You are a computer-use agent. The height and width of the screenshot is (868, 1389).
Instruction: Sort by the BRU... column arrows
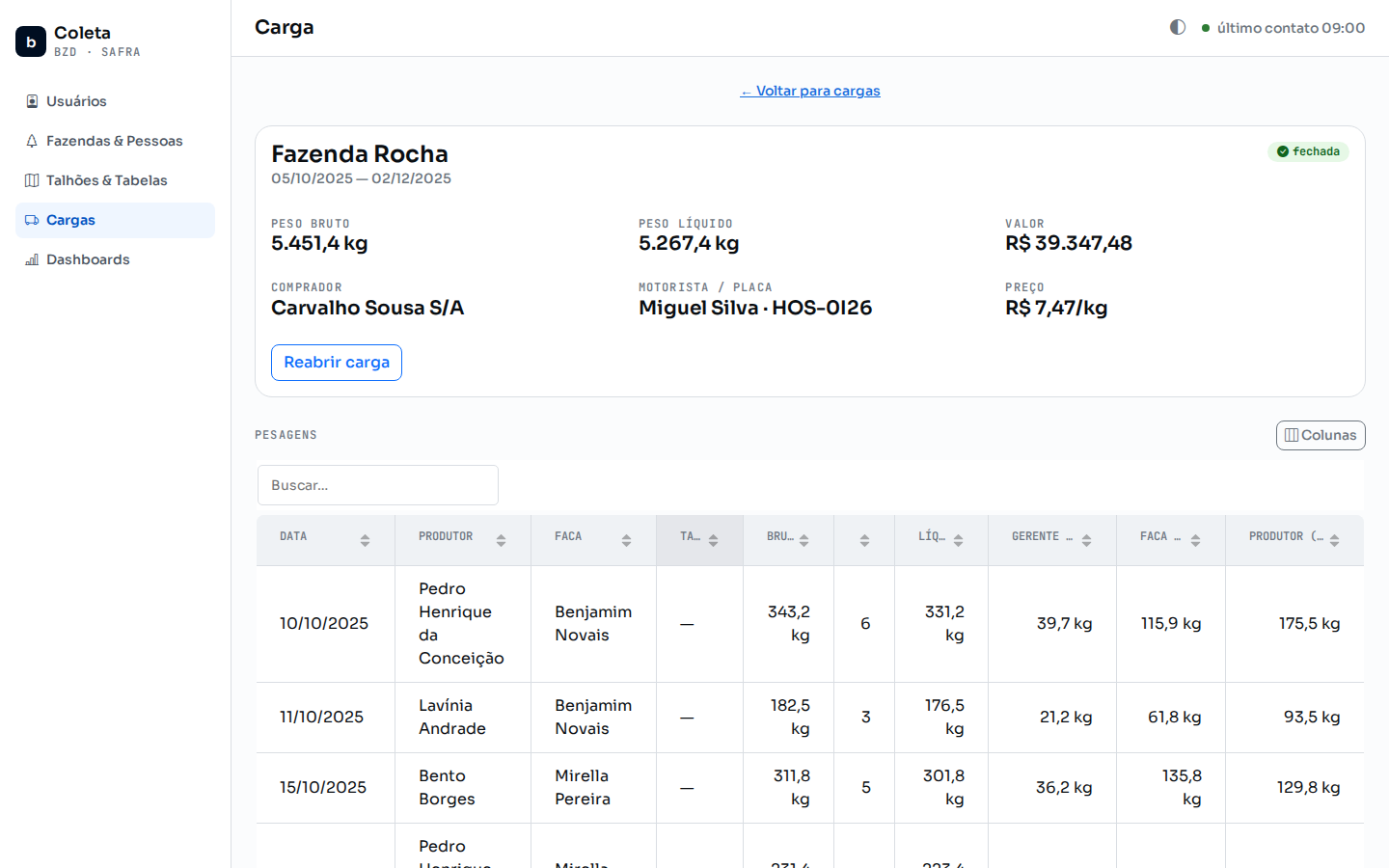click(x=803, y=540)
